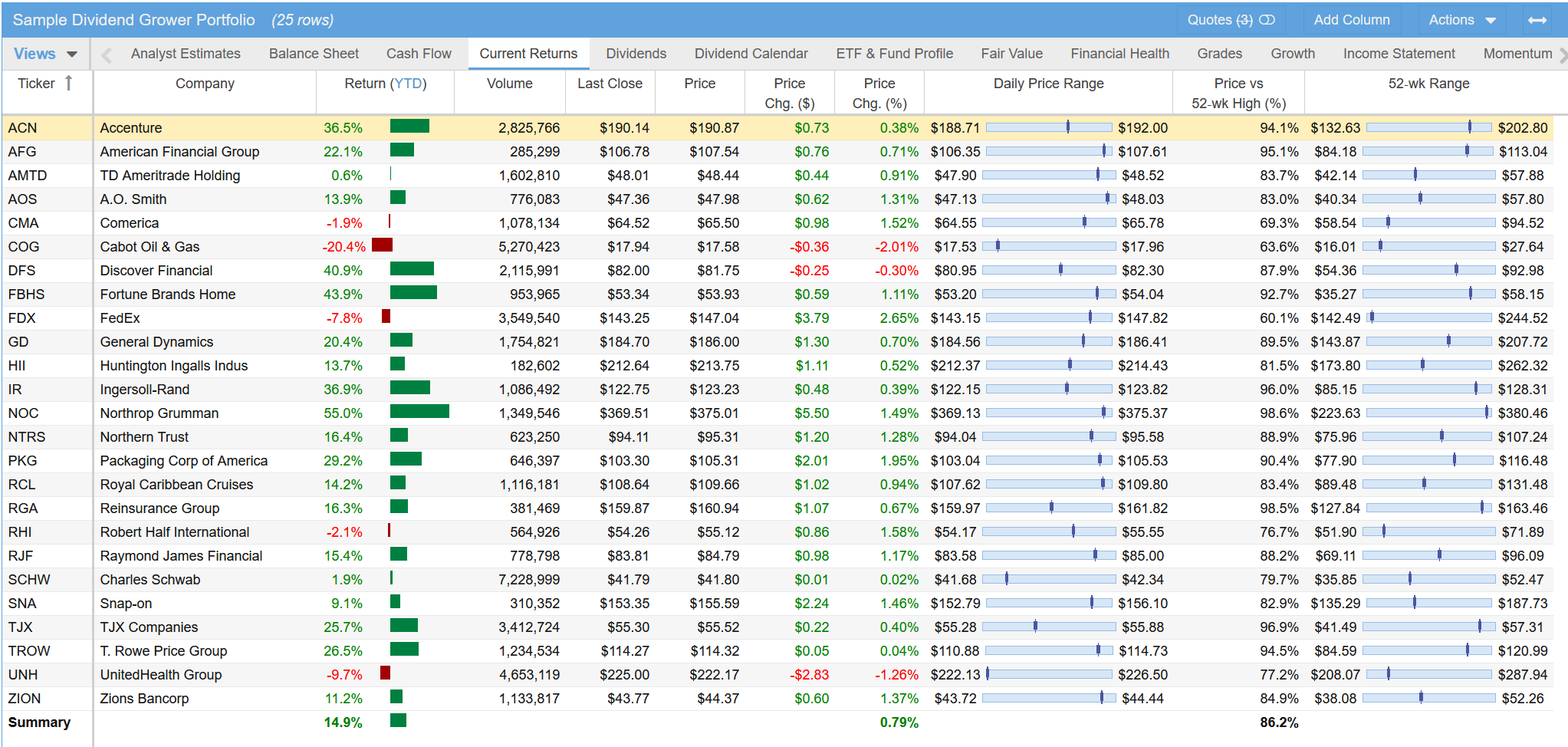Click Cabot Oil & Gas red return bar
1568x747 pixels.
click(x=382, y=245)
